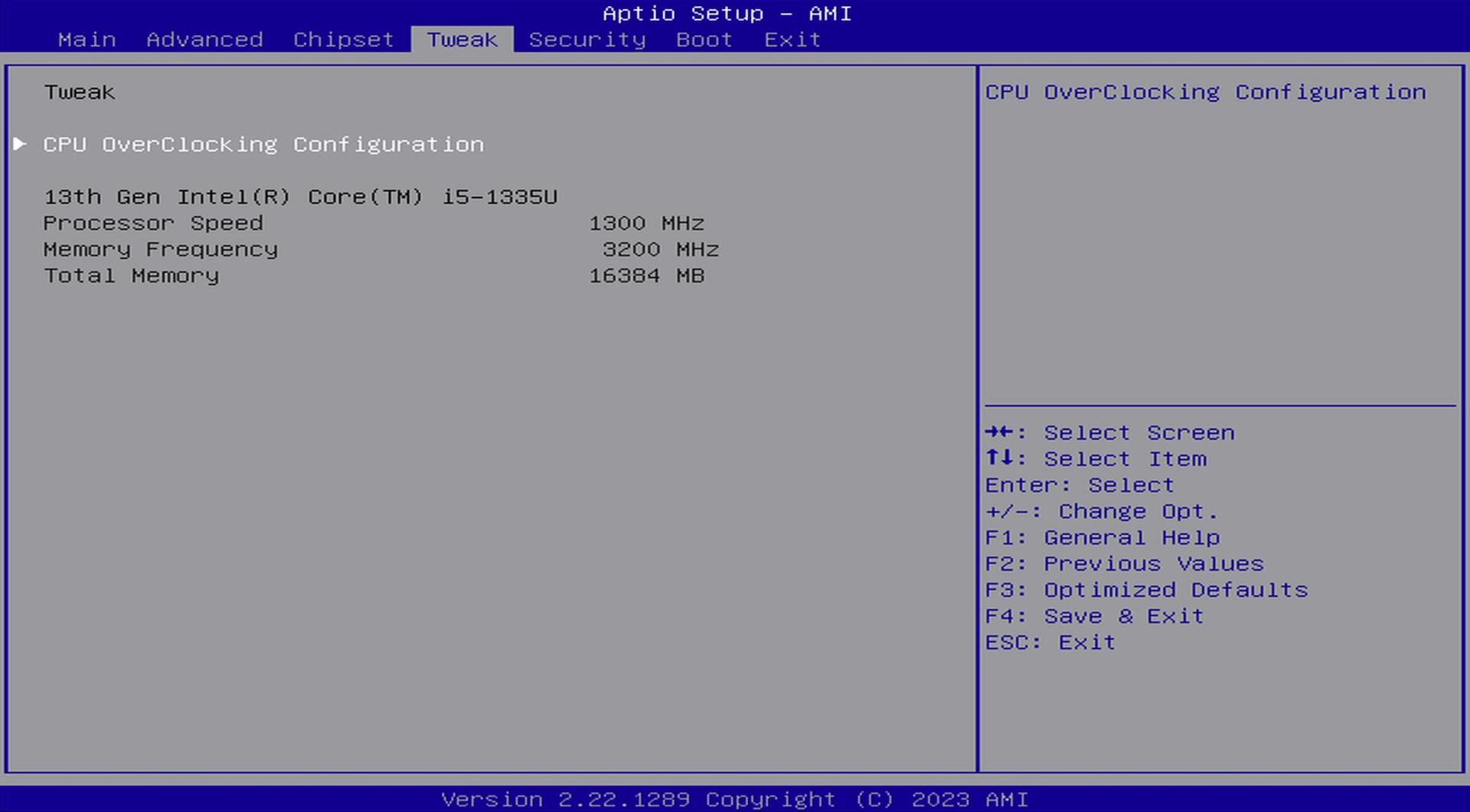This screenshot has width=1470, height=812.
Task: Click the Enter: Select hint
Action: click(x=1080, y=485)
